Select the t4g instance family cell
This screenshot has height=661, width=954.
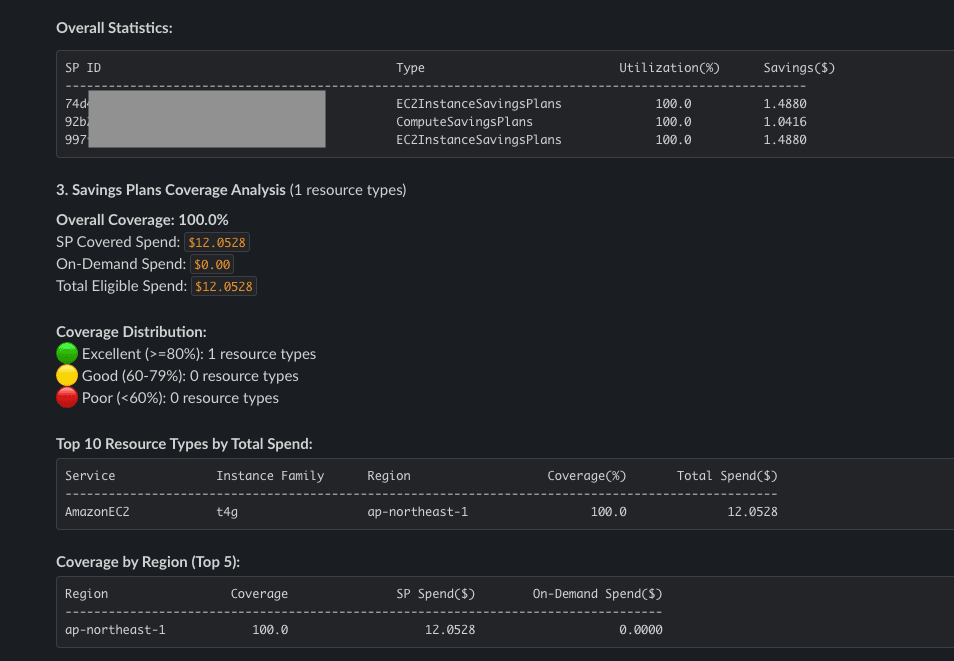pyautogui.click(x=228, y=512)
